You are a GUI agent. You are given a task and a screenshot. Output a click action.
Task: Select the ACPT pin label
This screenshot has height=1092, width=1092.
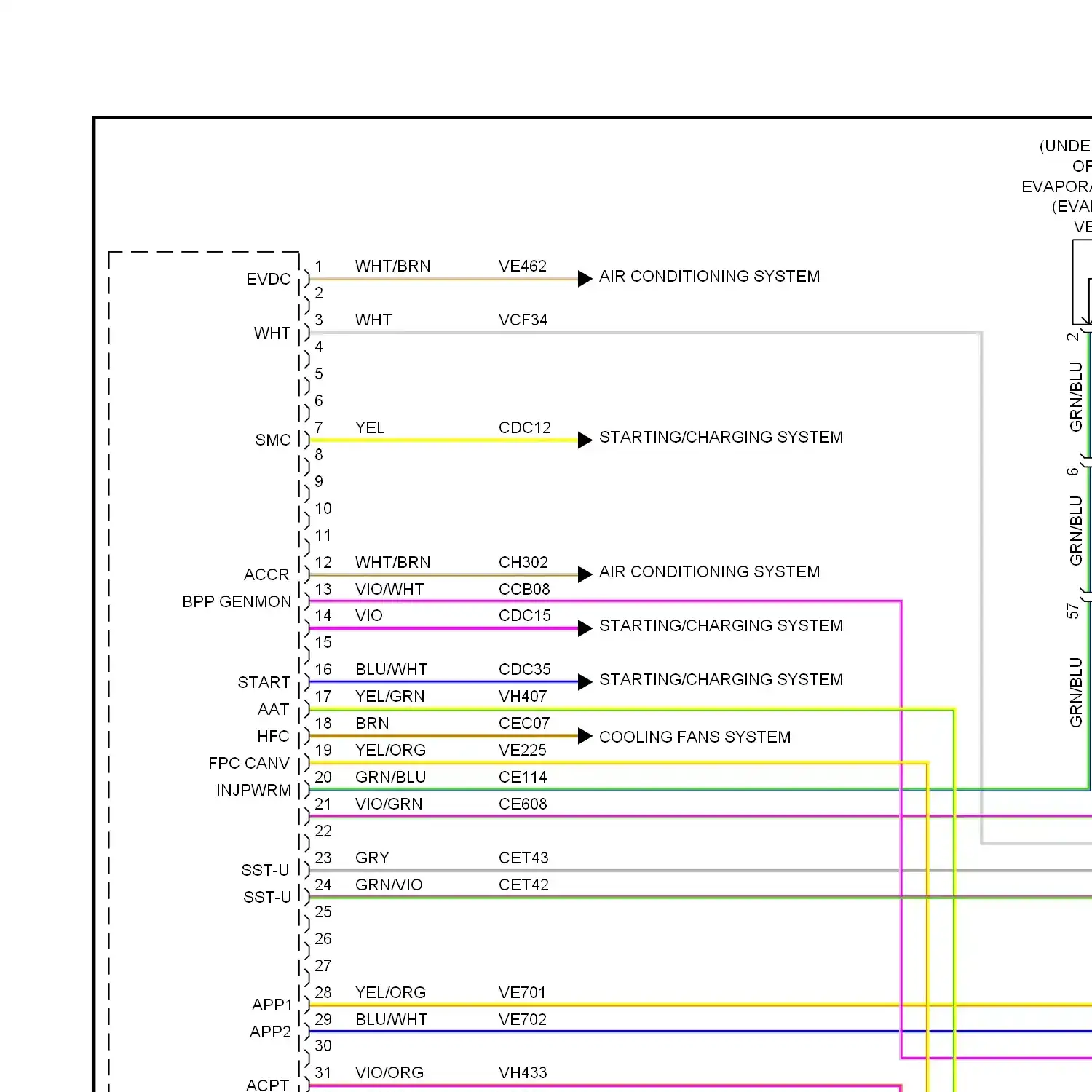267,1085
